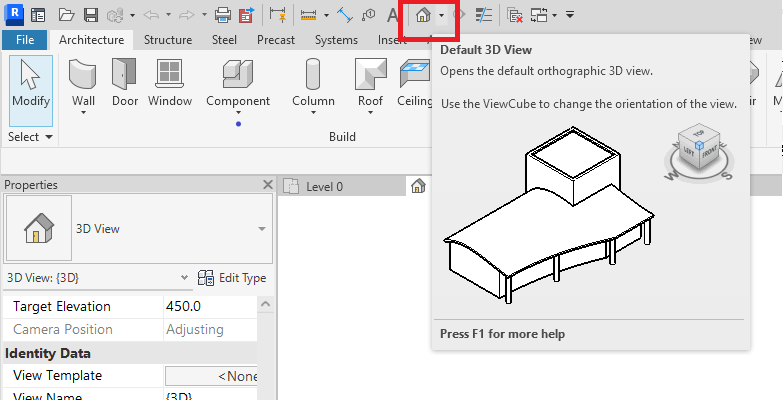The height and width of the screenshot is (400, 783).
Task: Select the Modify arrow tool
Action: coord(31,91)
